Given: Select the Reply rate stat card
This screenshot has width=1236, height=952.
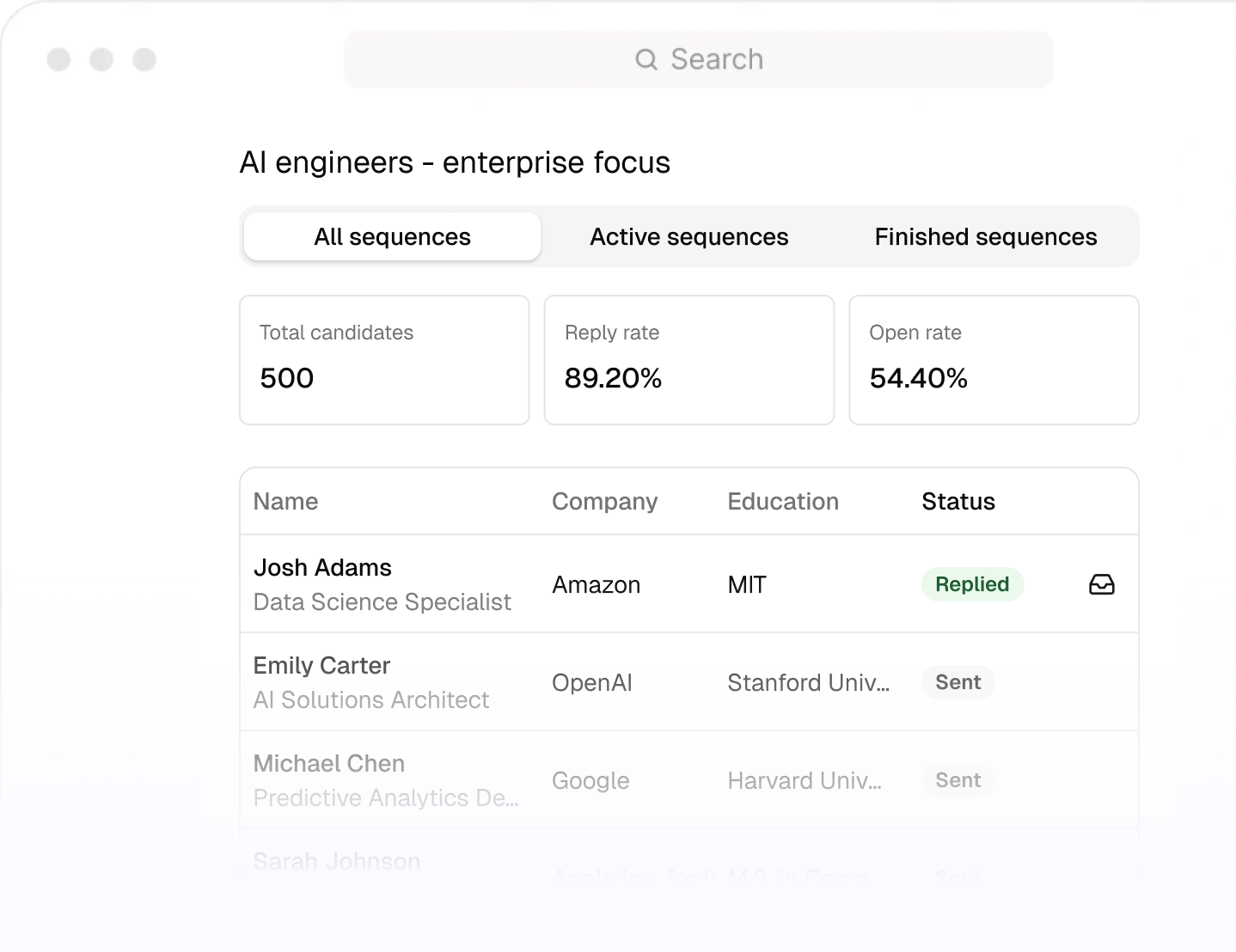Looking at the screenshot, I should point(688,360).
